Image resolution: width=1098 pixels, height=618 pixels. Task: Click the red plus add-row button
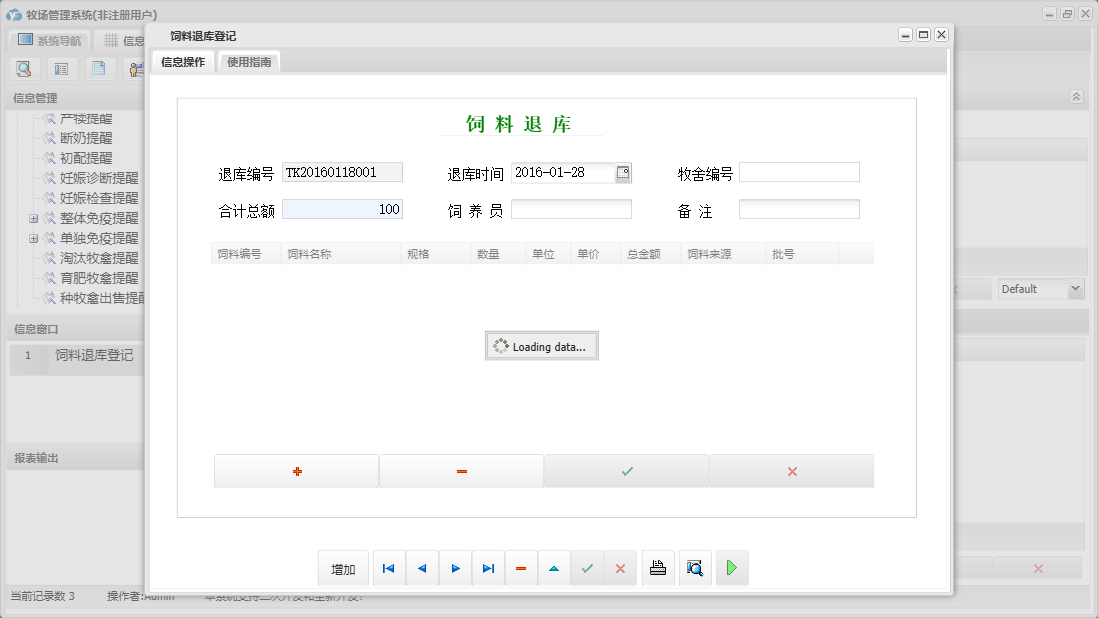click(297, 471)
